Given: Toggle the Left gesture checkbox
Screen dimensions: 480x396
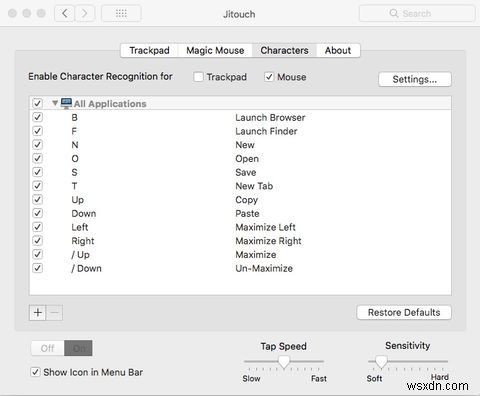Looking at the screenshot, I should click(37, 227).
